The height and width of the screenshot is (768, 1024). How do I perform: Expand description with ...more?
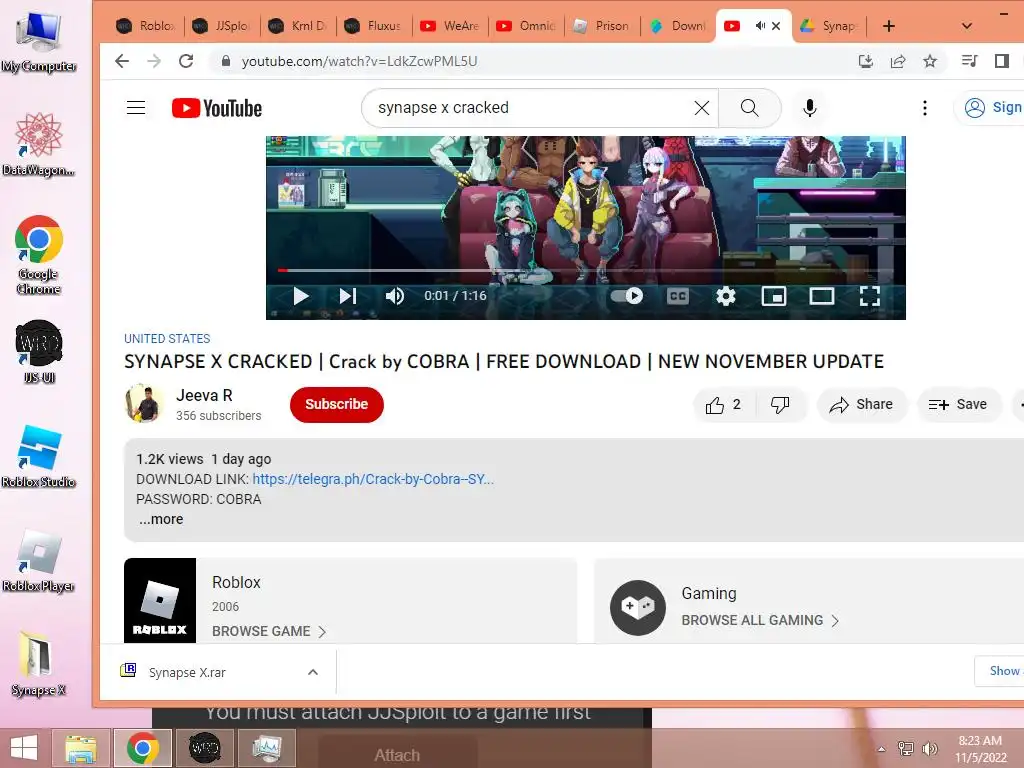tap(161, 519)
